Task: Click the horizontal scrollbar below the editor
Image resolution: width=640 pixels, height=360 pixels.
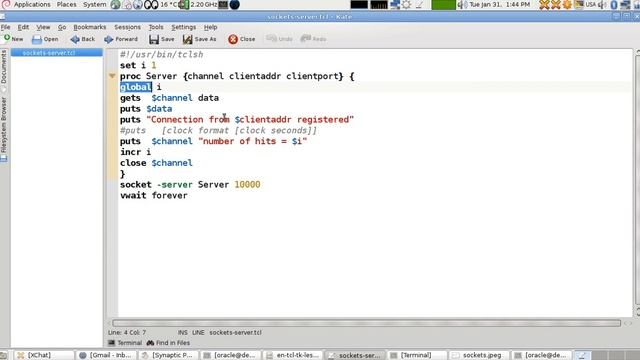Action: click(367, 323)
